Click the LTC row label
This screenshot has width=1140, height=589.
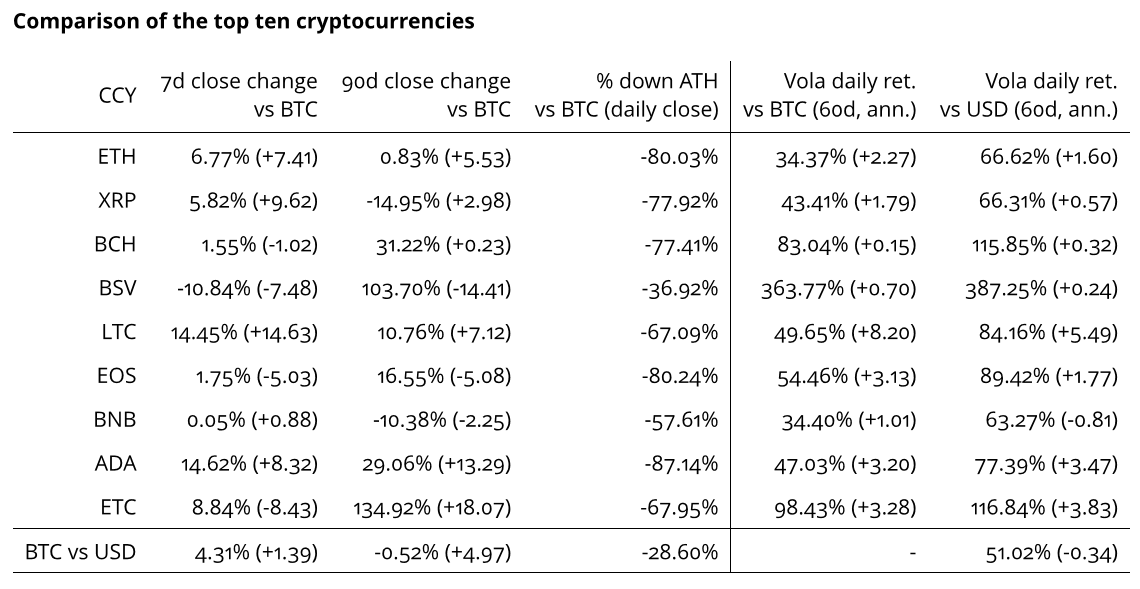pyautogui.click(x=118, y=333)
